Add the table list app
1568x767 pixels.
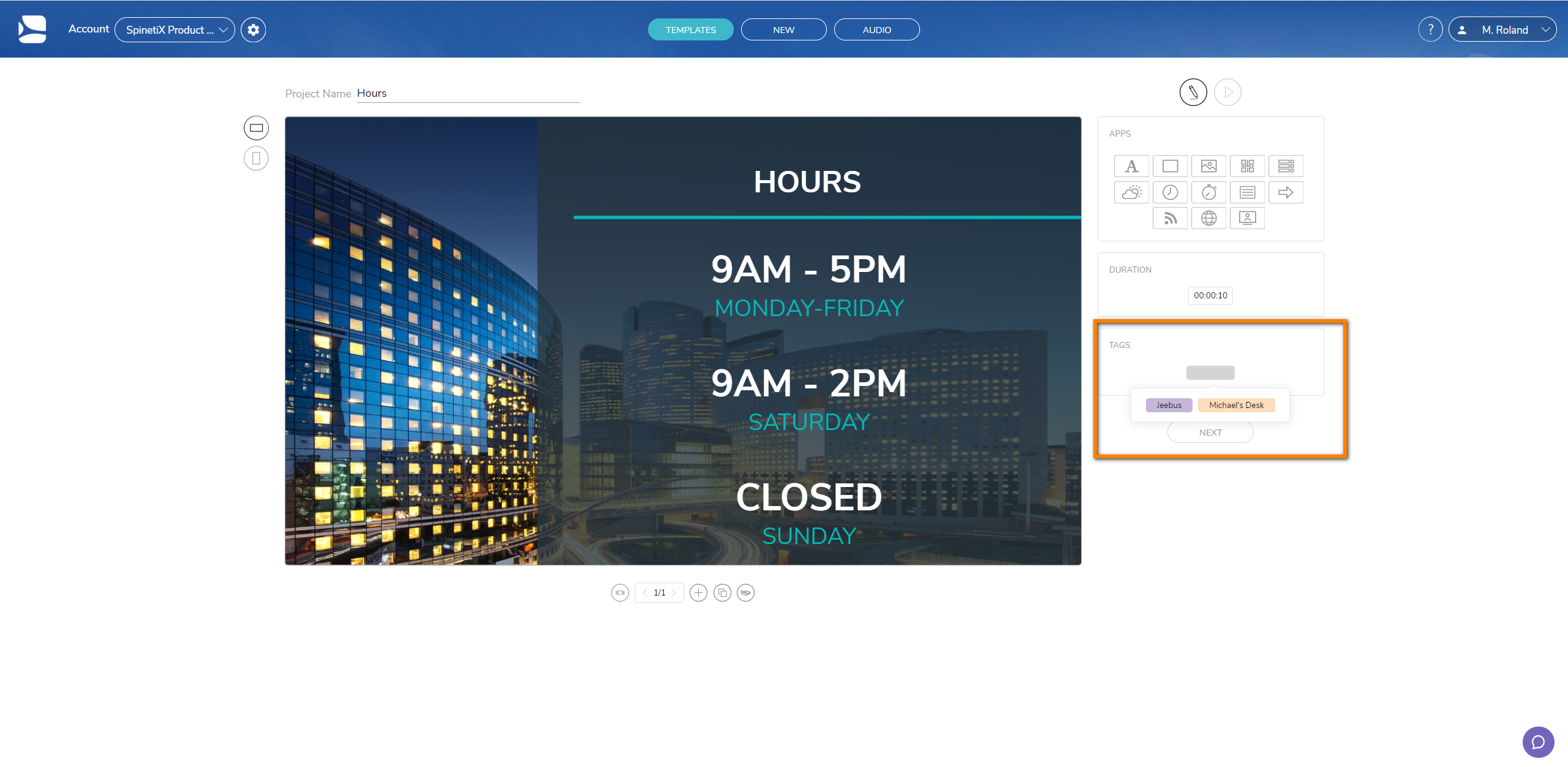pyautogui.click(x=1286, y=166)
